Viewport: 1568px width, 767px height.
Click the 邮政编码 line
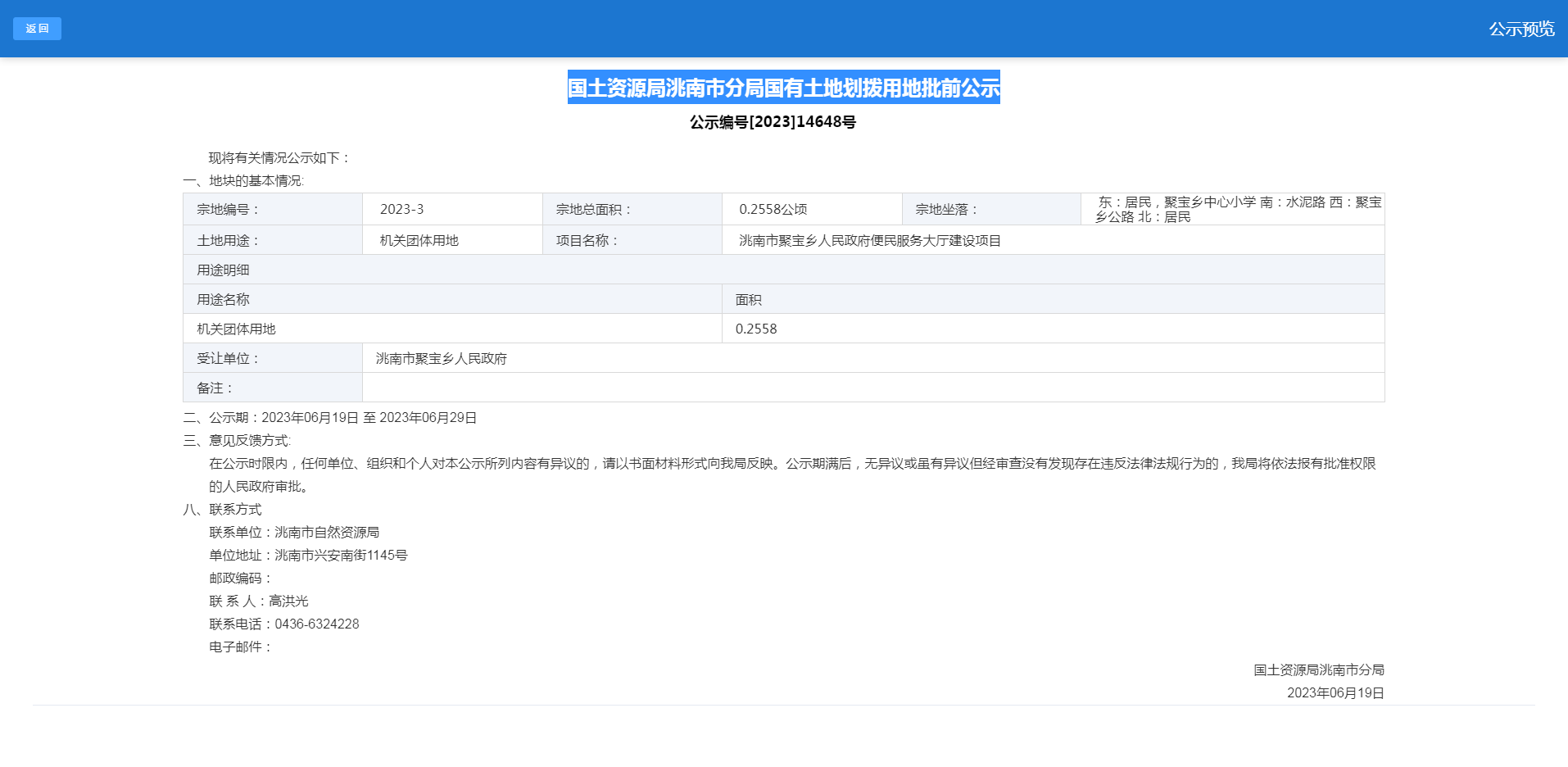241,579
